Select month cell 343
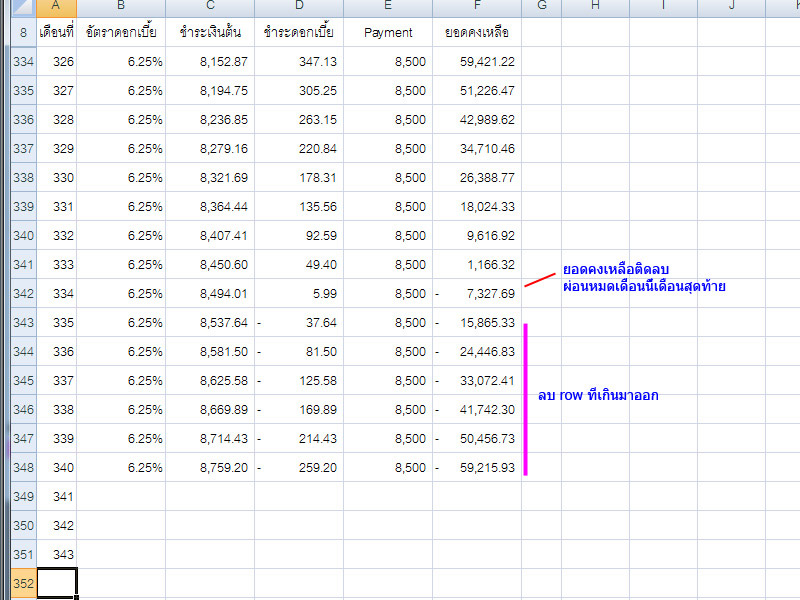Screen dimensions: 800x600 57,554
